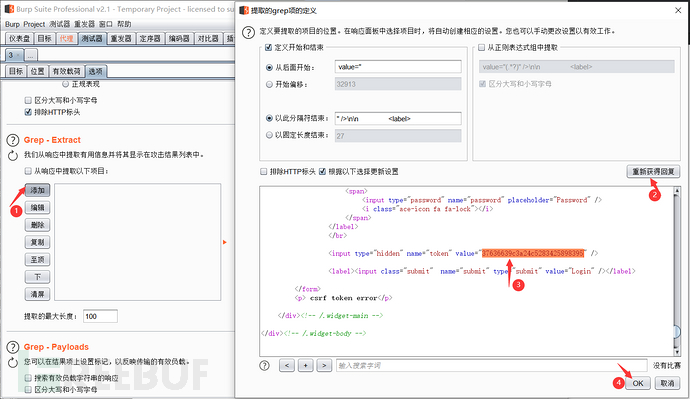The height and width of the screenshot is (399, 690).
Task: Click the plus button in search bar
Action: 305,366
